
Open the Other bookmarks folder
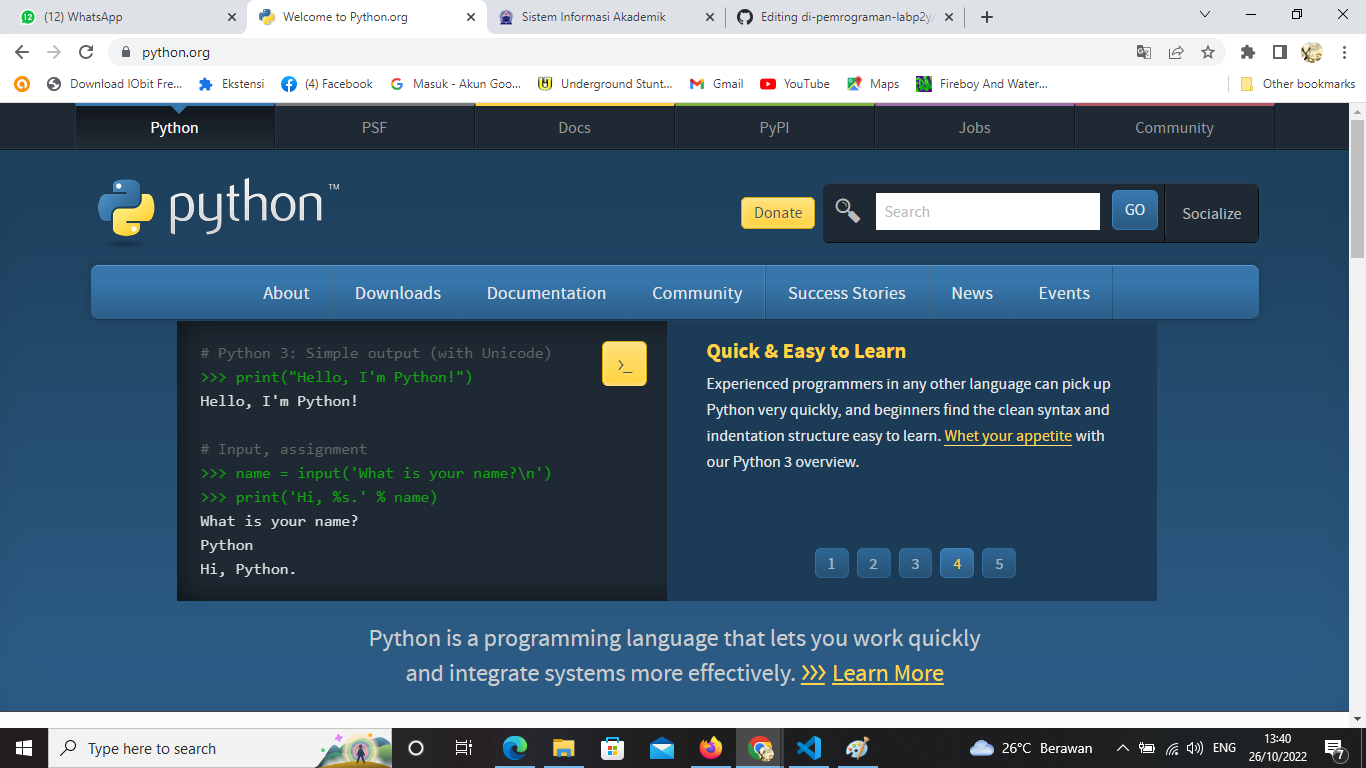(1297, 84)
